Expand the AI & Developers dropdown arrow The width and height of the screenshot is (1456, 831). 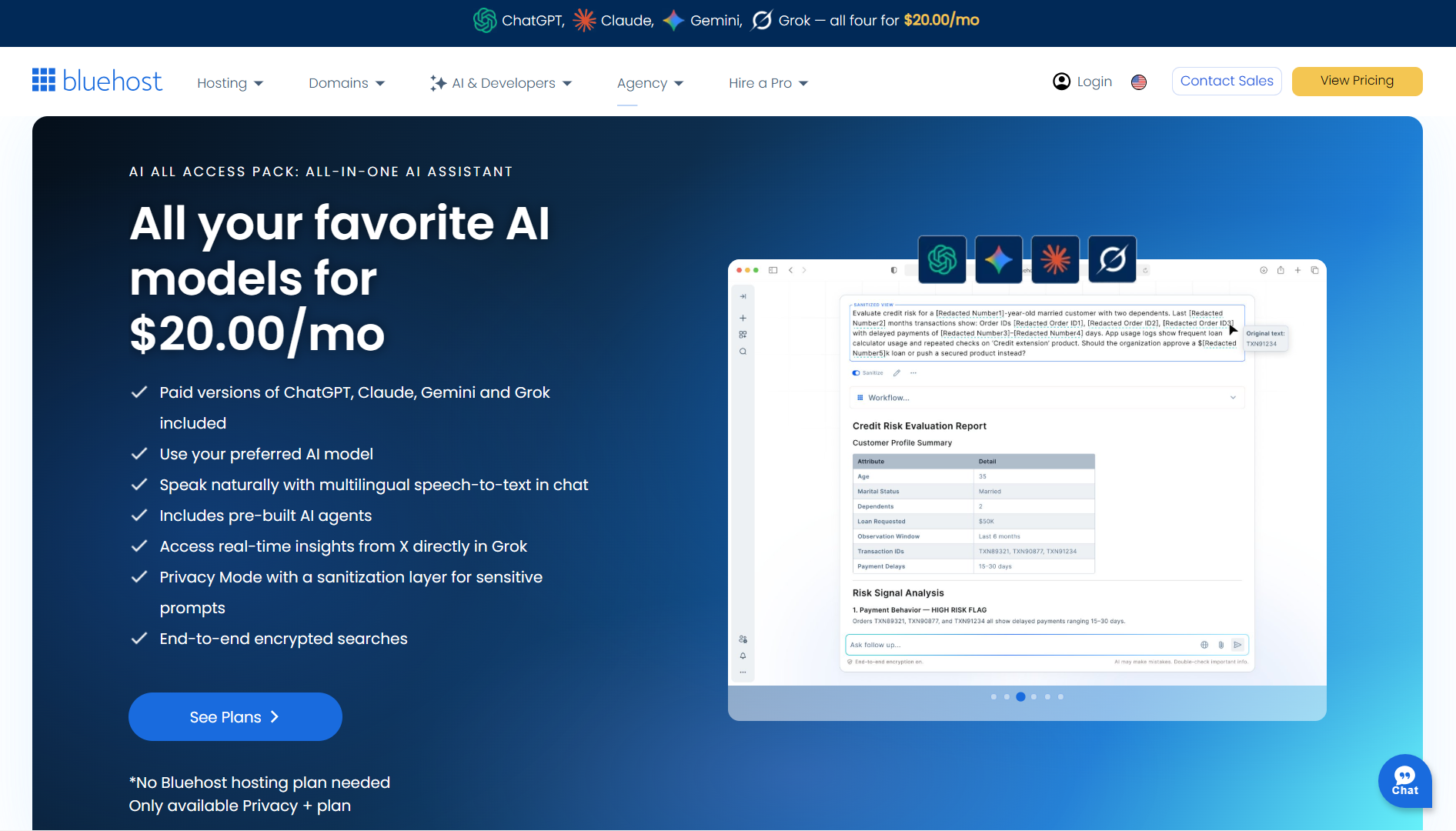tap(567, 83)
